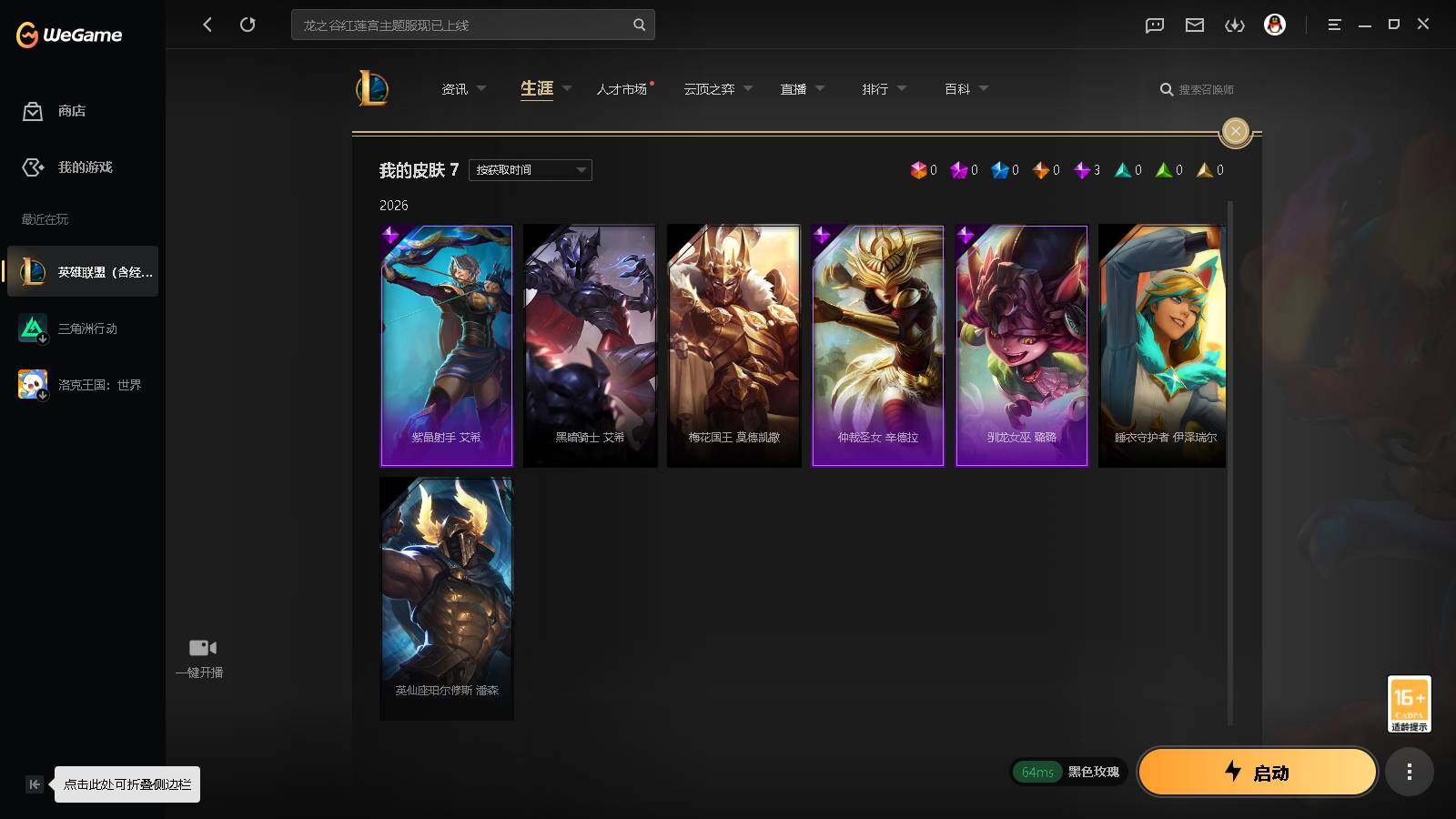
Task: Open the sort by acquisition time dropdown
Action: [531, 170]
